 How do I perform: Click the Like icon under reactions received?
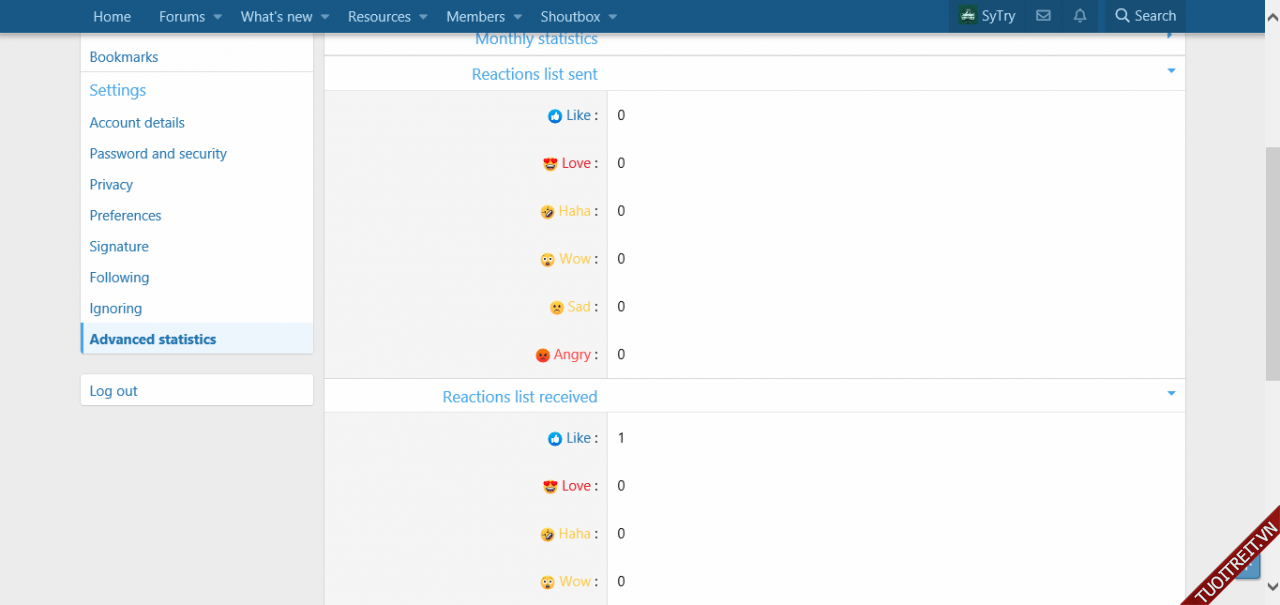click(555, 439)
